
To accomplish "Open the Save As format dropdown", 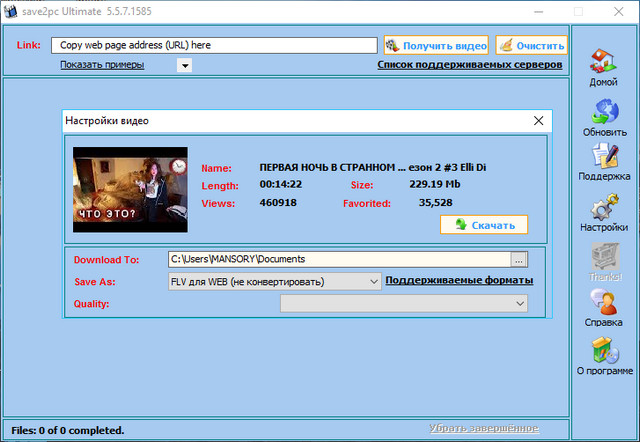I will (274, 281).
